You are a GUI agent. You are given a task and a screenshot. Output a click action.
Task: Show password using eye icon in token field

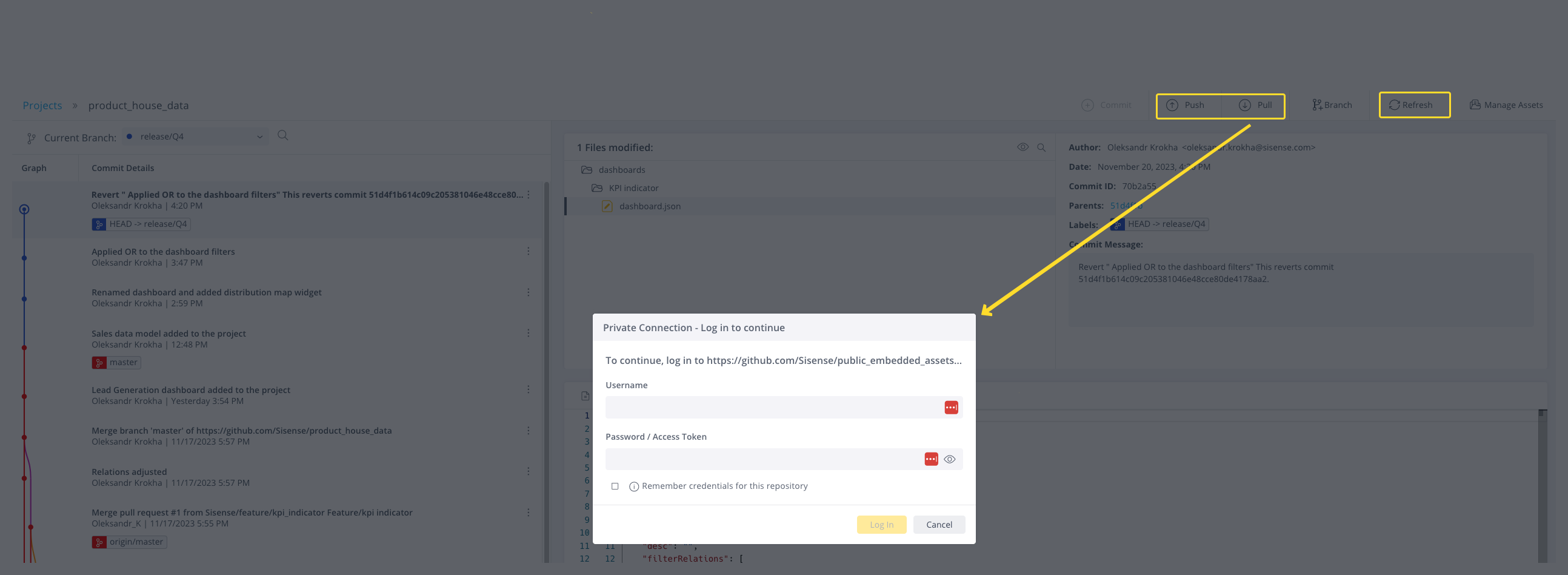[950, 459]
